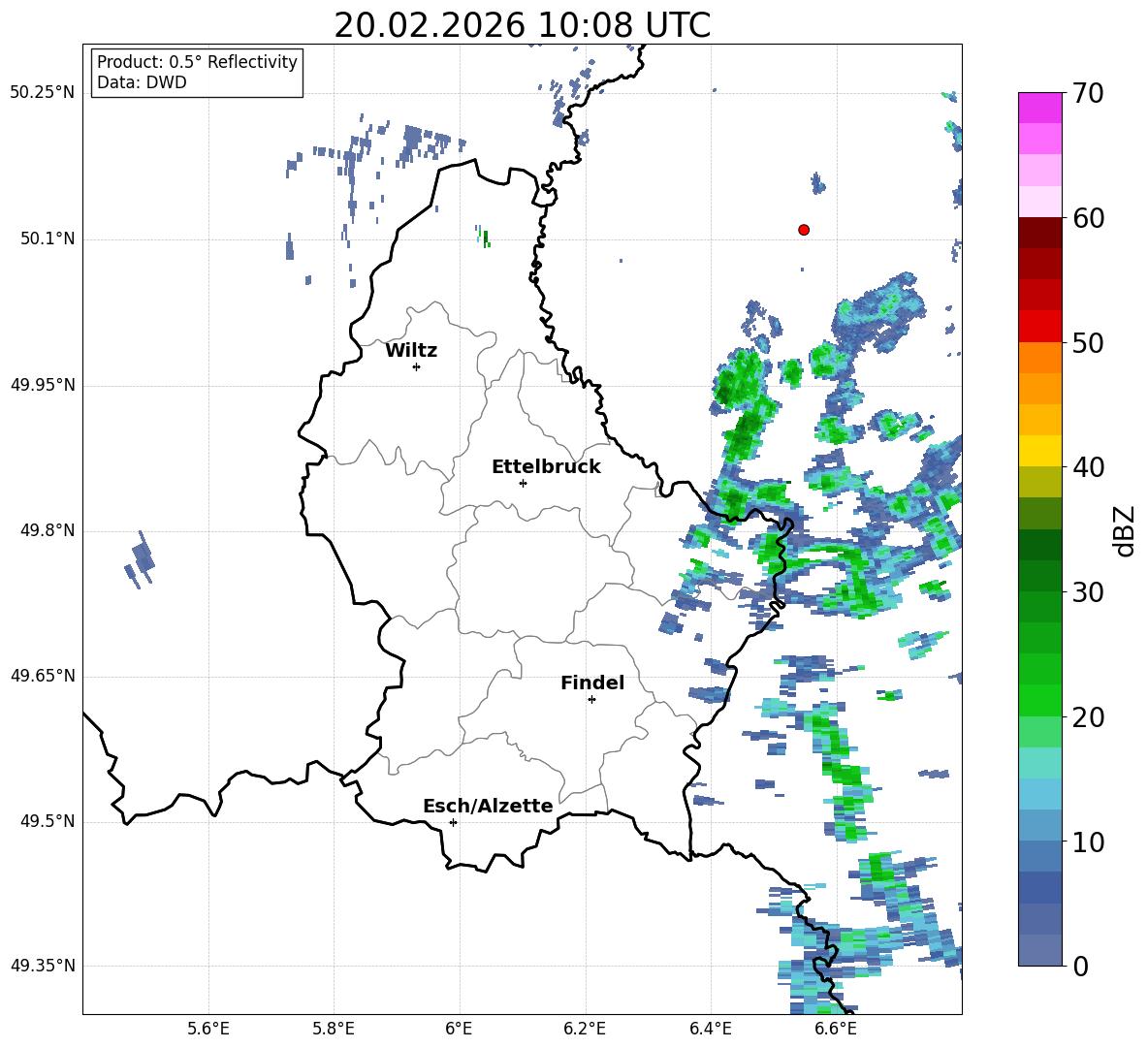Image resolution: width=1148 pixels, height=1048 pixels.
Task: Click the yellow colorbar segment near 40
Action: 1039,451
